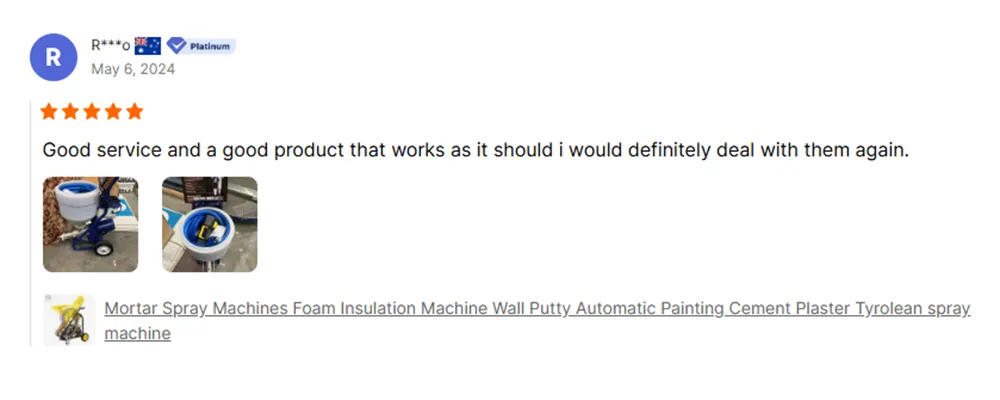Click the yellow sprayer product thumbnail

(x=70, y=320)
